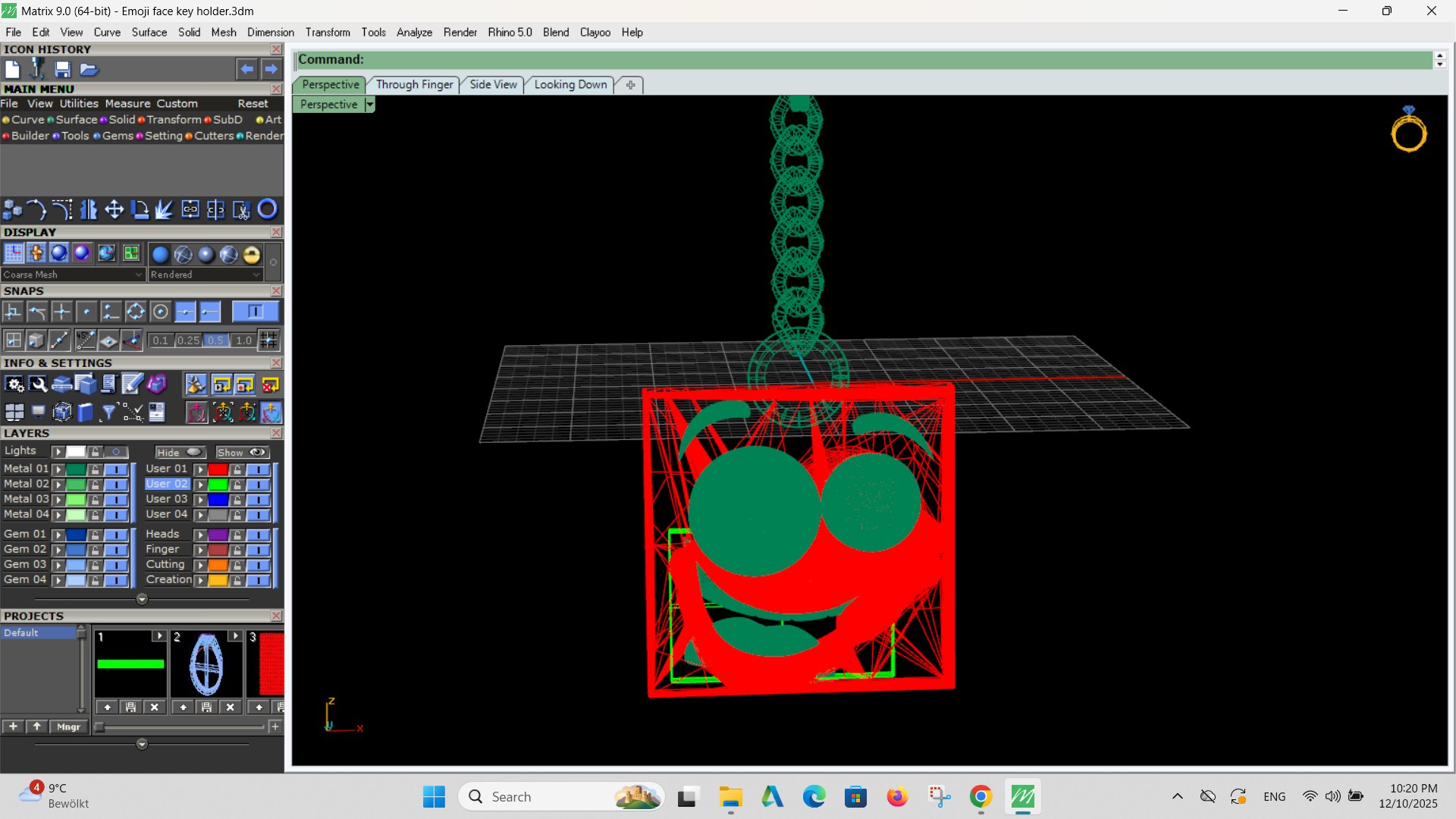Toggle the 45 degree angle snap
The image size is (1456, 819).
click(86, 340)
